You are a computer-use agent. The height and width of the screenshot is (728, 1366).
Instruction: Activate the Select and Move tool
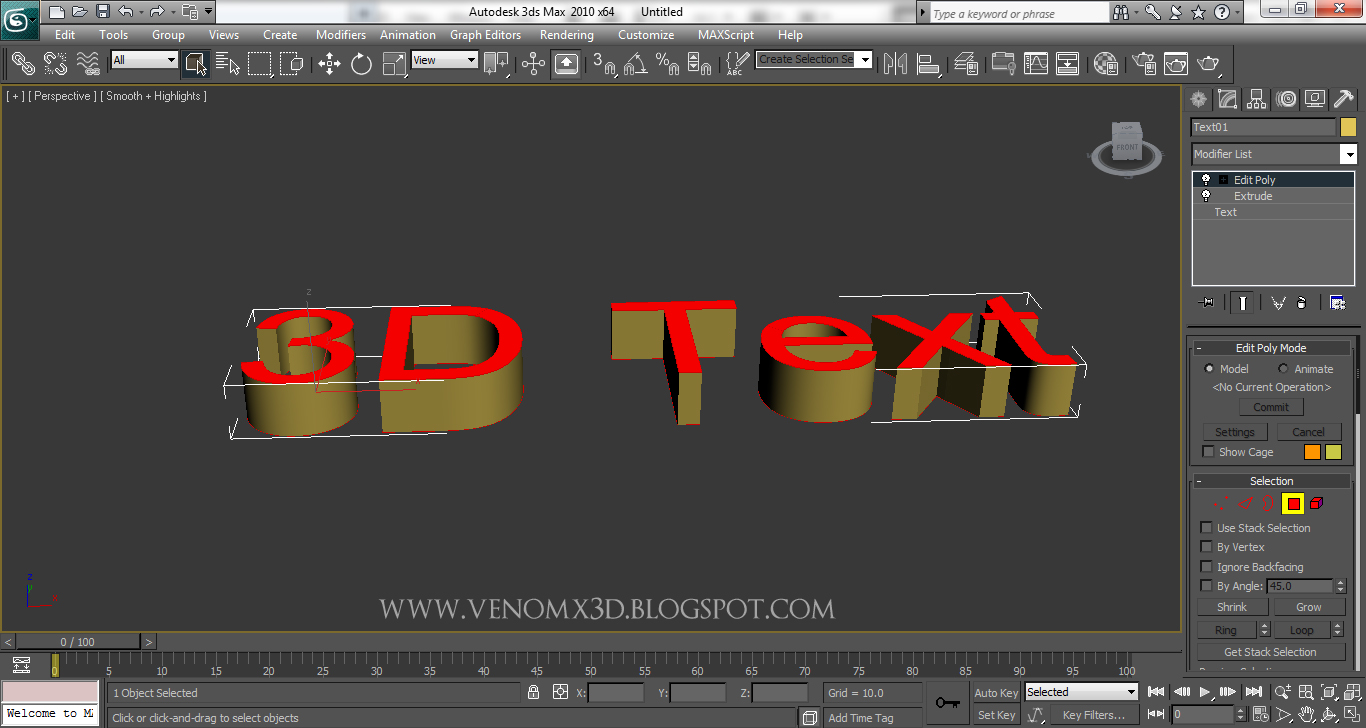(x=330, y=63)
